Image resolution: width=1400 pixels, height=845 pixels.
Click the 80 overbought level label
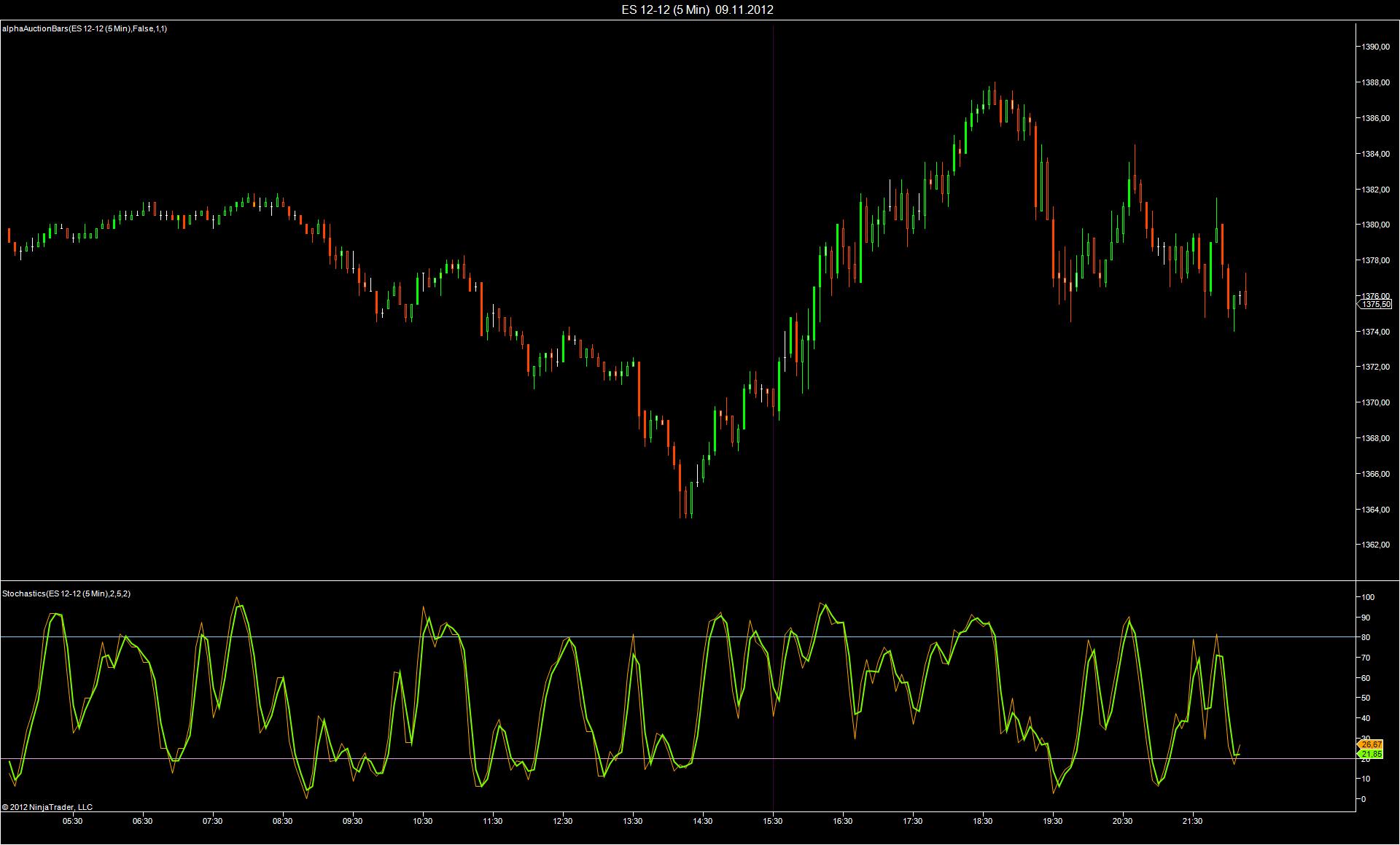(x=1366, y=637)
